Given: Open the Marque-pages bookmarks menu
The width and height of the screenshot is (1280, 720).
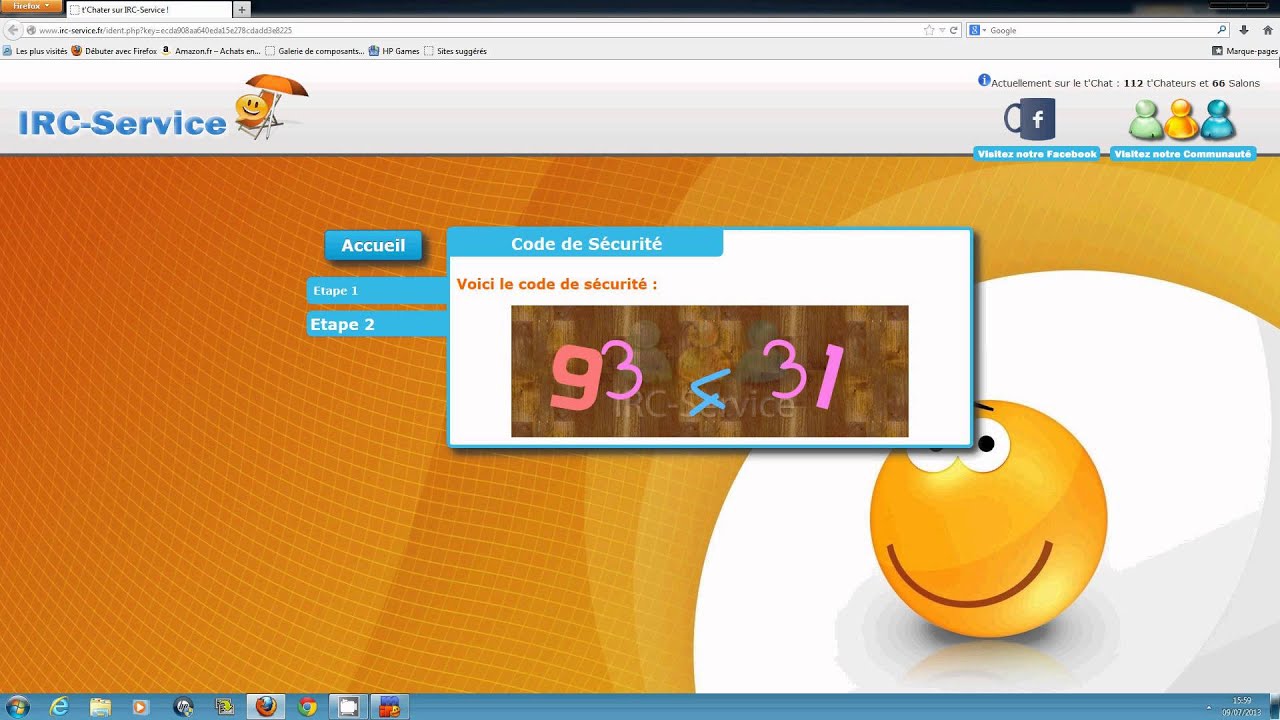Looking at the screenshot, I should (x=1245, y=51).
